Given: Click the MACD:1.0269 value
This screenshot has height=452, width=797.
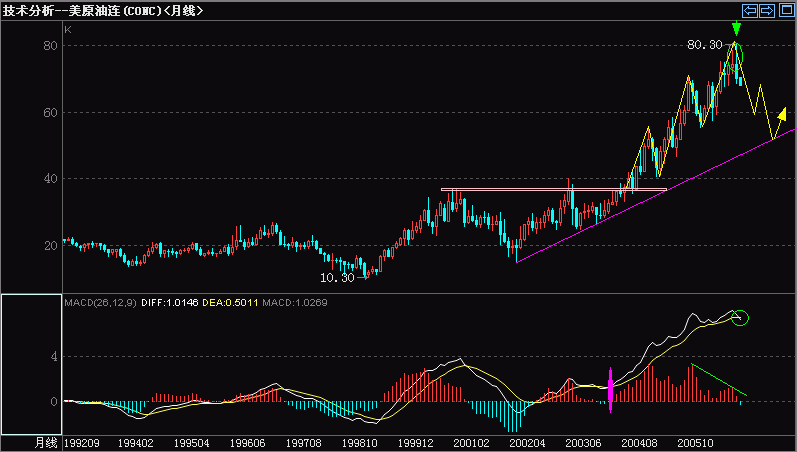Looking at the screenshot, I should pyautogui.click(x=295, y=303).
